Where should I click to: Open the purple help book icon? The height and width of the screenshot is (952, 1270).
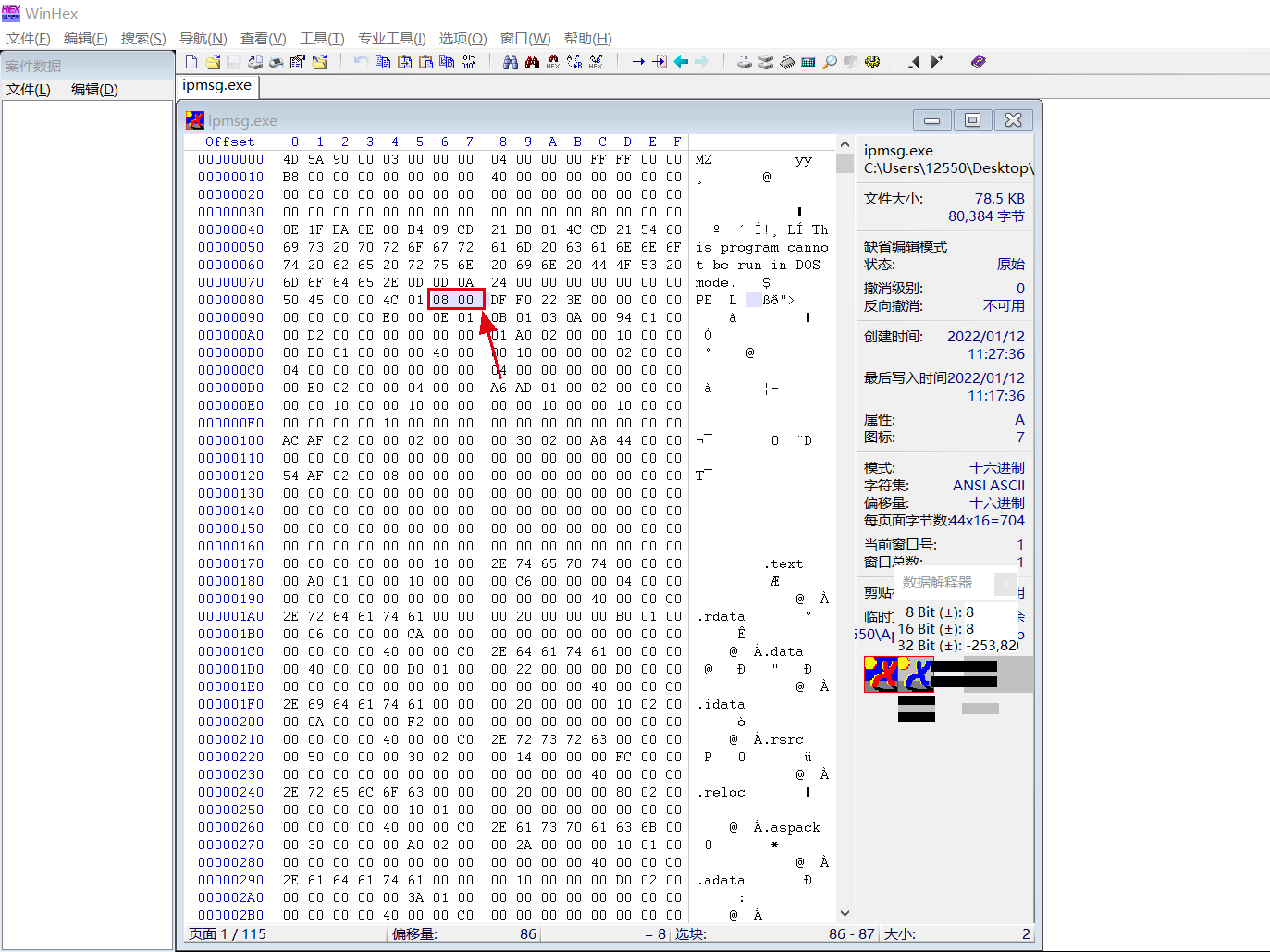click(978, 62)
